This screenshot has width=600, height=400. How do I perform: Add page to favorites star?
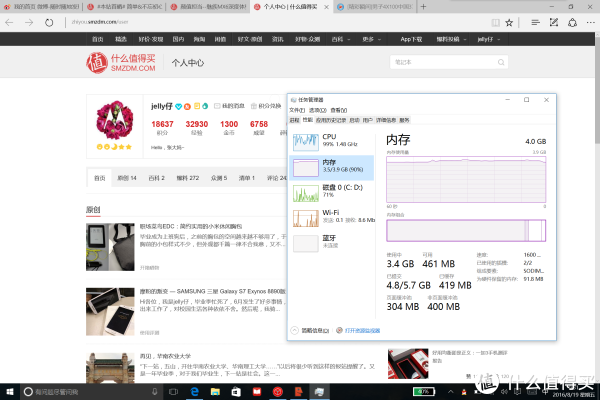click(x=509, y=23)
